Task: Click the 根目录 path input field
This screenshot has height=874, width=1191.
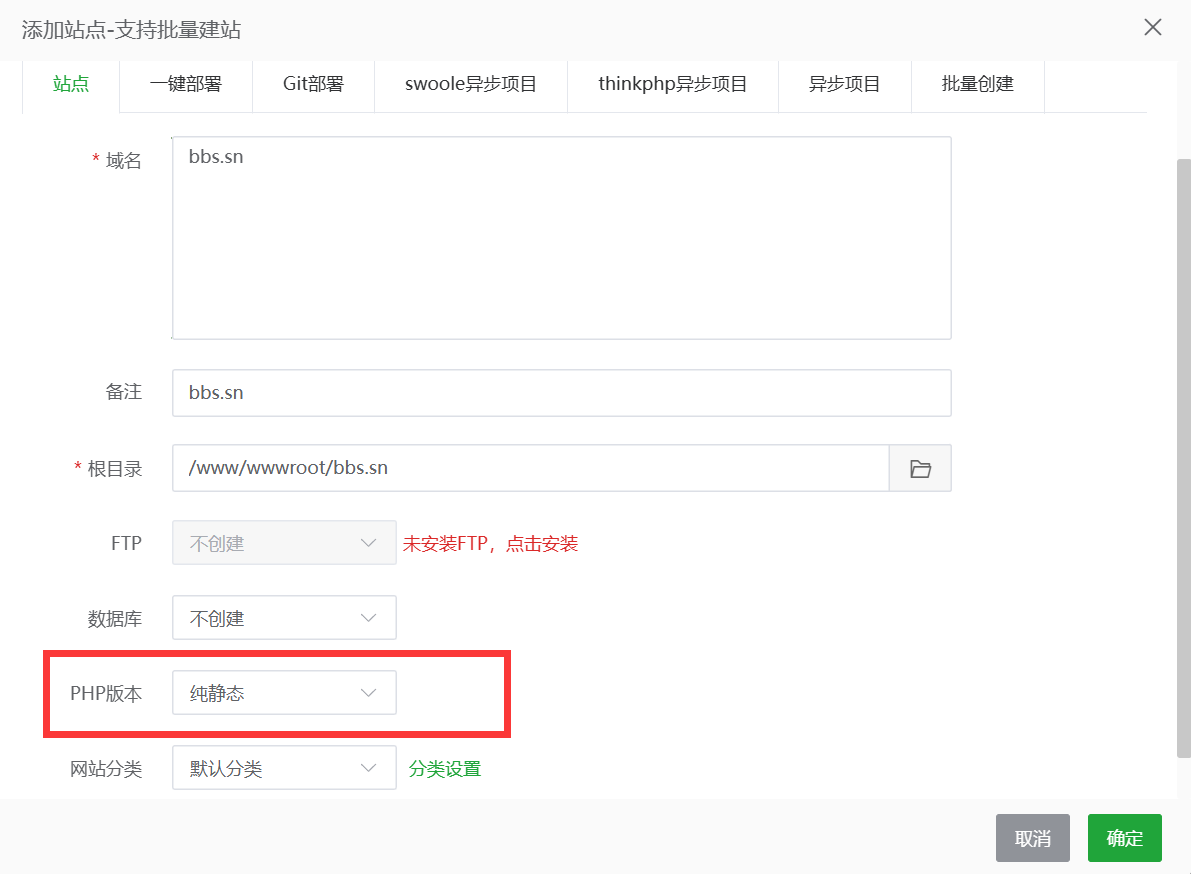Action: coord(531,468)
